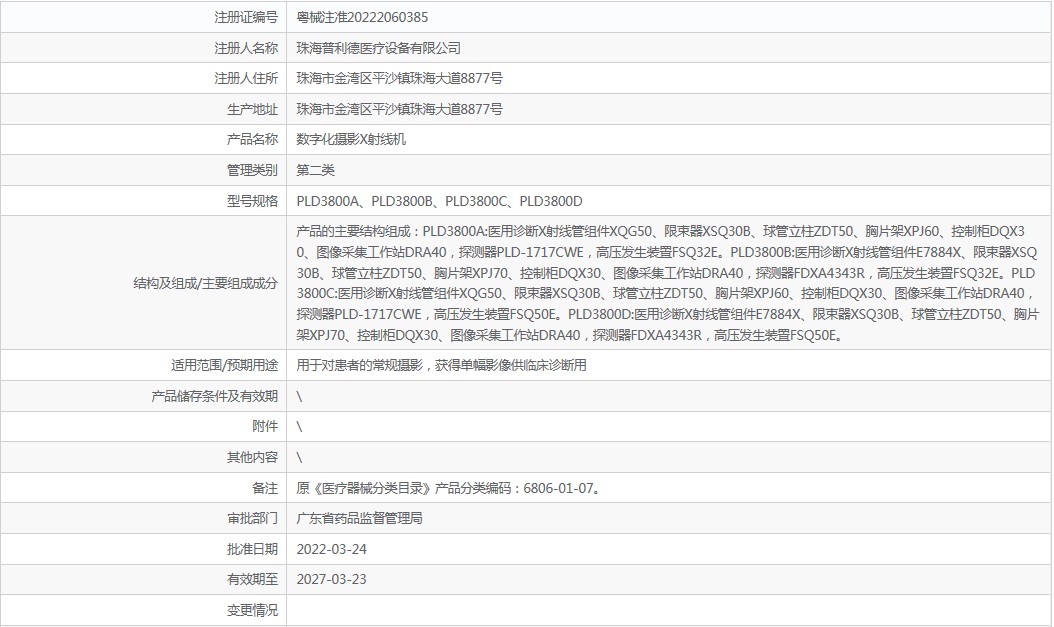Select intended use text 用于对患者的常规摄影
Screen dimensions: 1054x627
[360, 366]
